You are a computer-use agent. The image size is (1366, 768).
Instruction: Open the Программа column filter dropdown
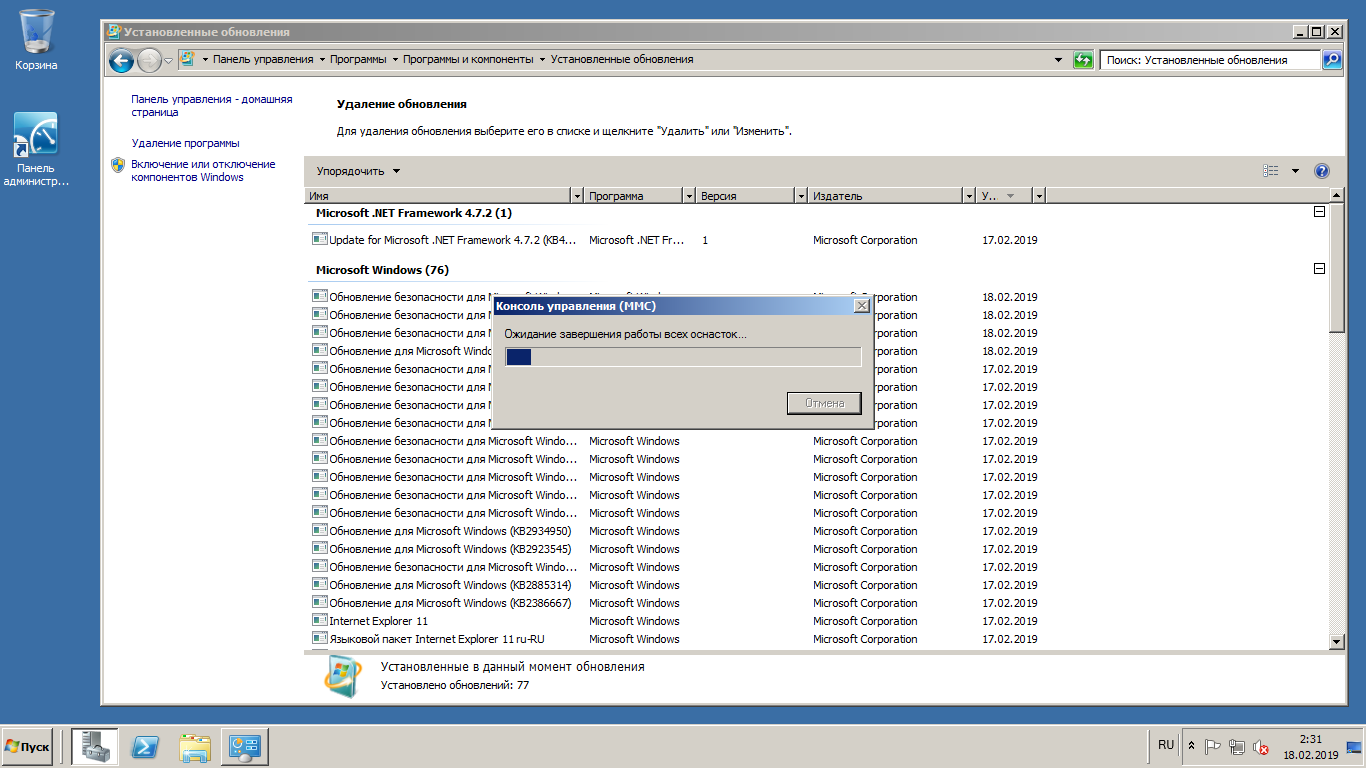pos(689,196)
